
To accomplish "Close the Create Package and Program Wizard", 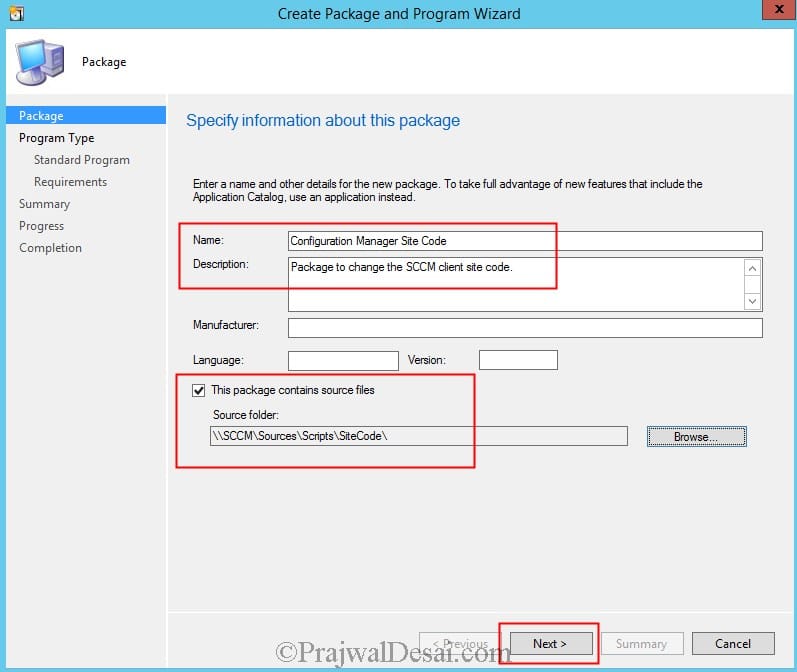I will [x=779, y=10].
